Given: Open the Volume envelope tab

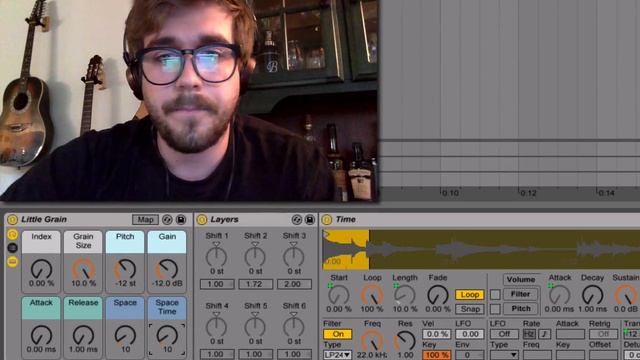Looking at the screenshot, I should (x=521, y=280).
